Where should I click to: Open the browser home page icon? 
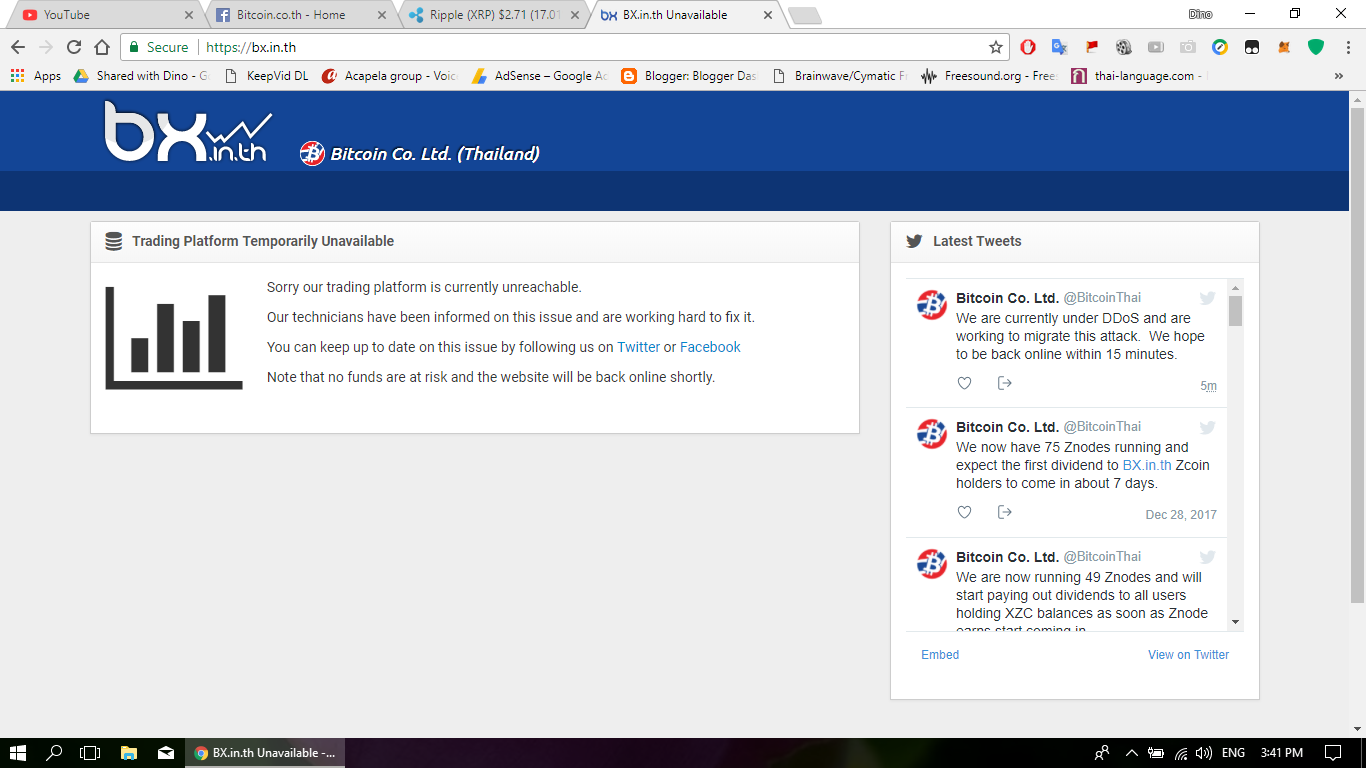pos(102,47)
